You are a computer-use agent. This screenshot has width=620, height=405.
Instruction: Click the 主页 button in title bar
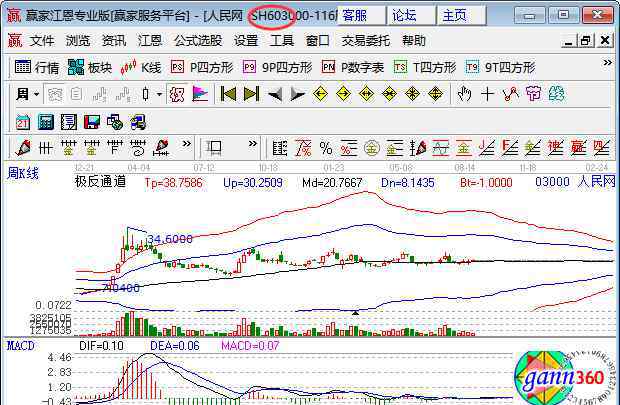click(461, 16)
